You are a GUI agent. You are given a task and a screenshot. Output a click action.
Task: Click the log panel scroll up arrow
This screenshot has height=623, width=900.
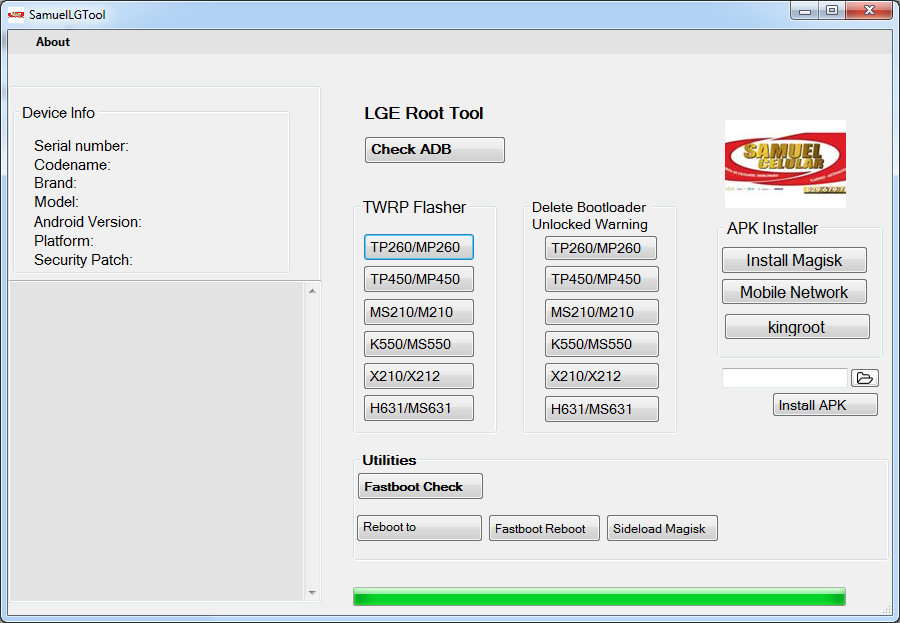[x=312, y=291]
